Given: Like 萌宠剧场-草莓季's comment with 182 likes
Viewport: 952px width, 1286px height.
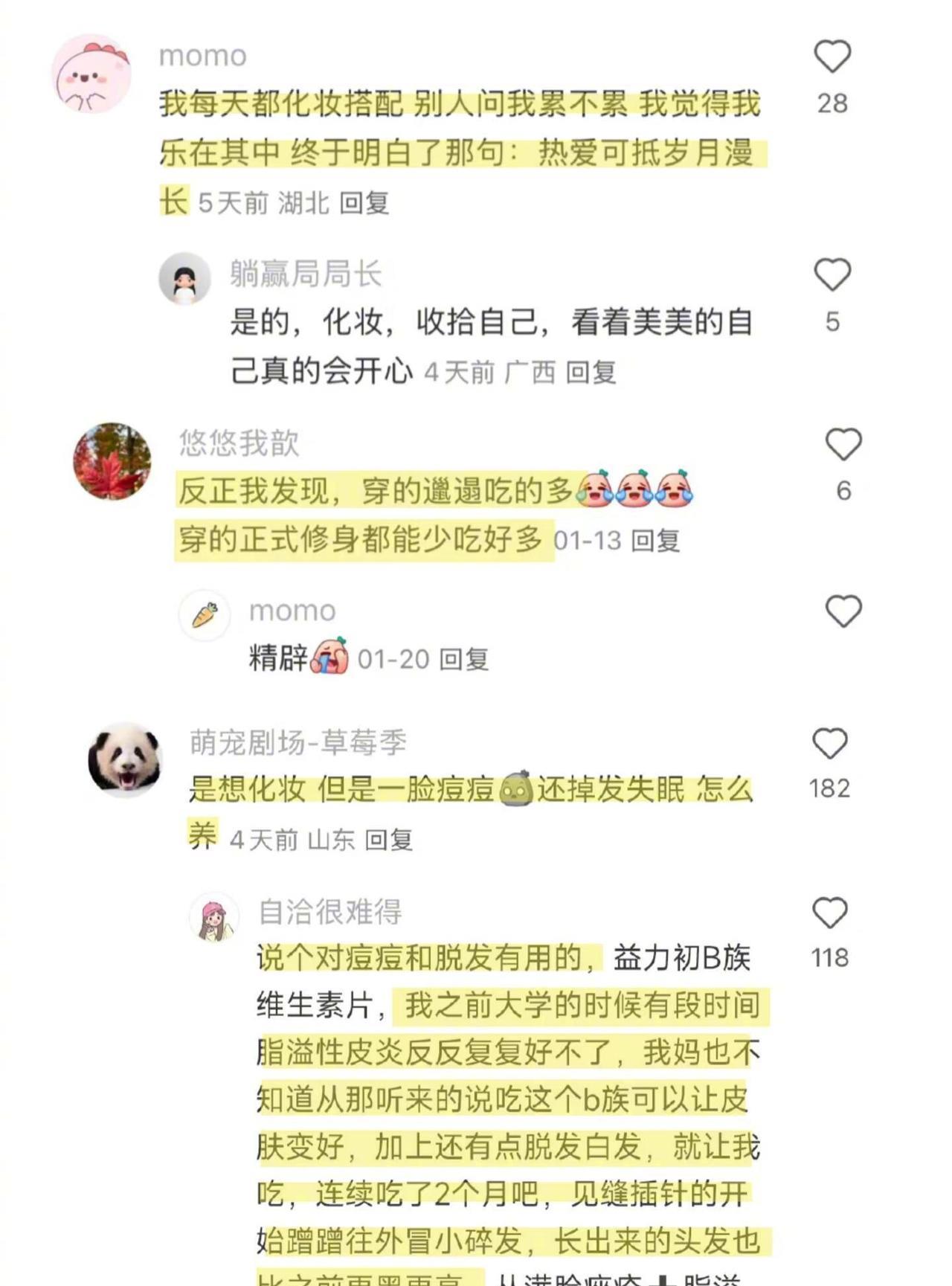Looking at the screenshot, I should click(829, 743).
